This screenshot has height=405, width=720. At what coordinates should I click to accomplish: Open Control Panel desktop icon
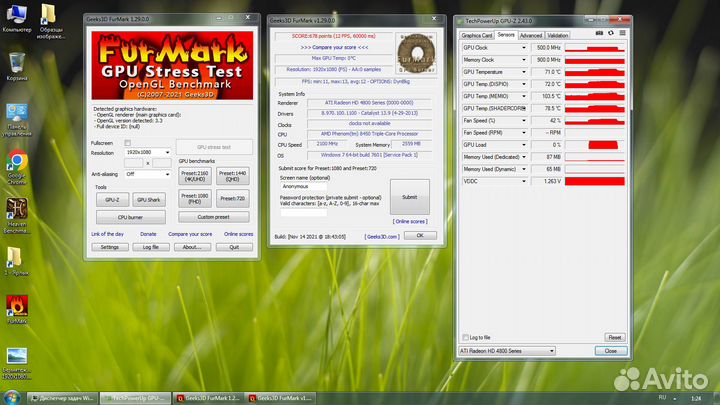coord(17,120)
